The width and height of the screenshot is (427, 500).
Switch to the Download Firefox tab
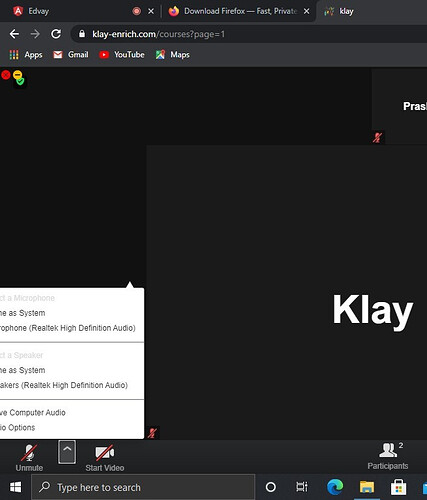point(238,11)
